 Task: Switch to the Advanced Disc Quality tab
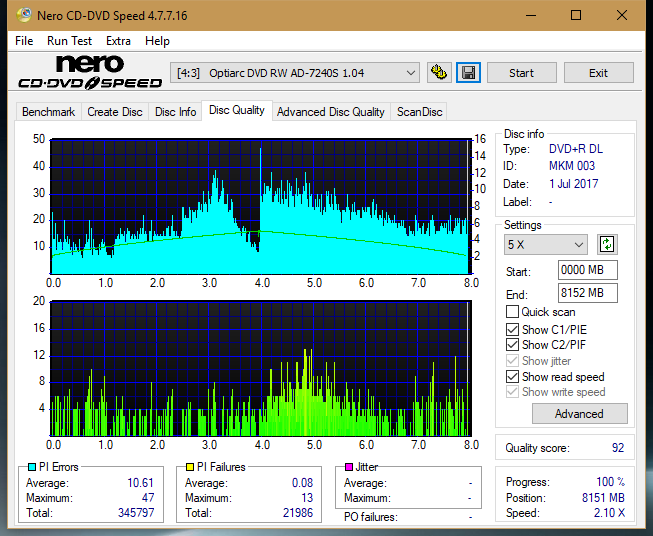point(331,112)
